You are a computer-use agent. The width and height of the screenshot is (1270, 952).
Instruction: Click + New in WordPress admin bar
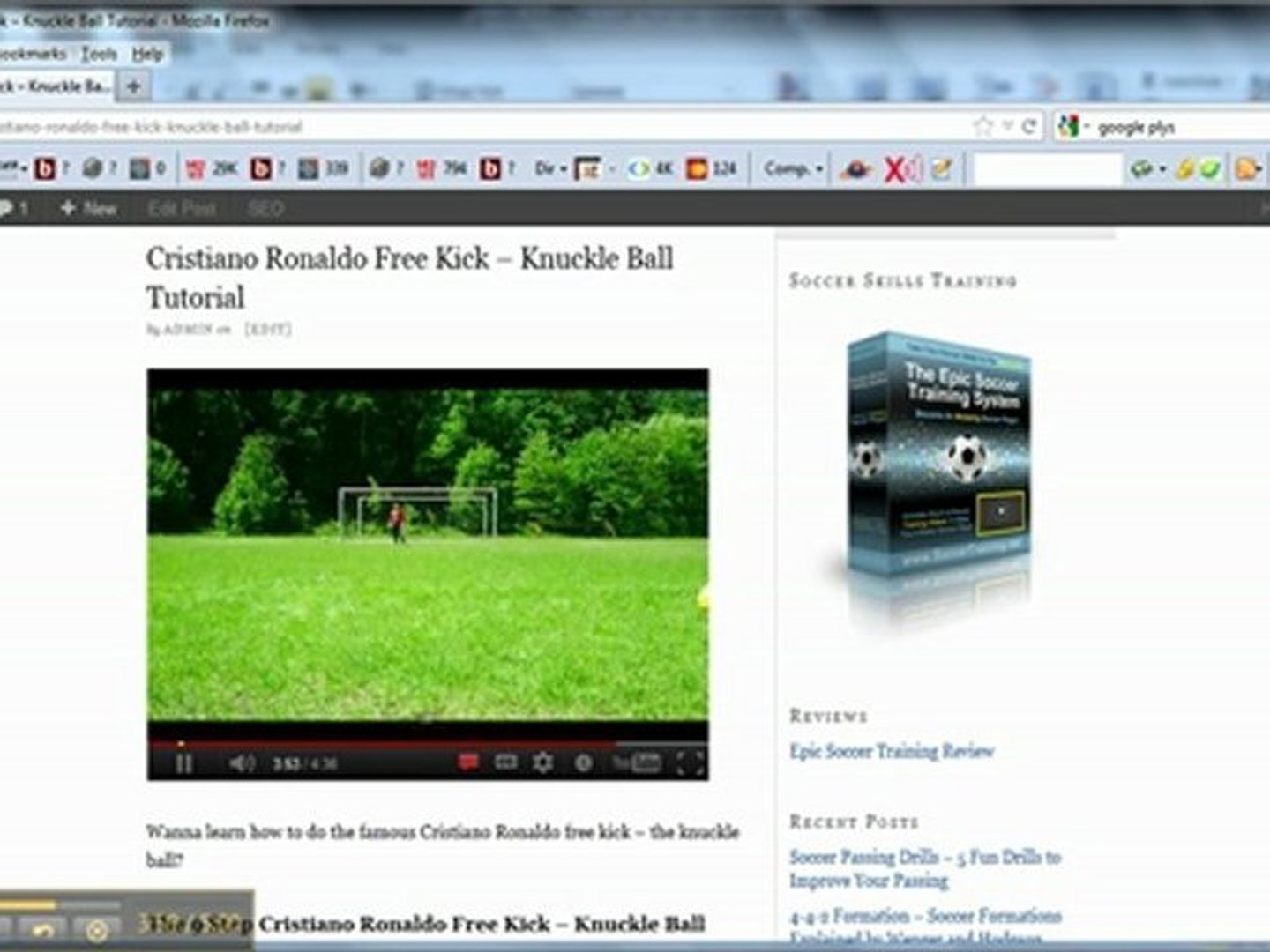point(88,209)
